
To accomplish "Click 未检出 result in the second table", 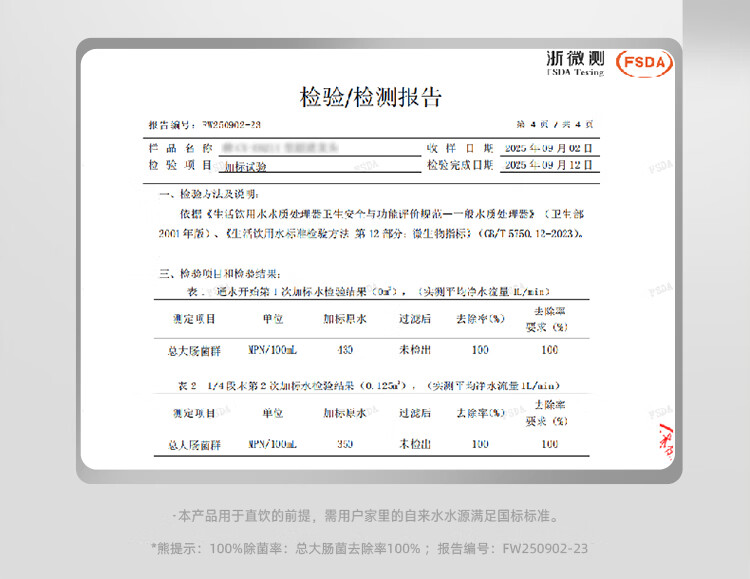I will pos(414,442).
